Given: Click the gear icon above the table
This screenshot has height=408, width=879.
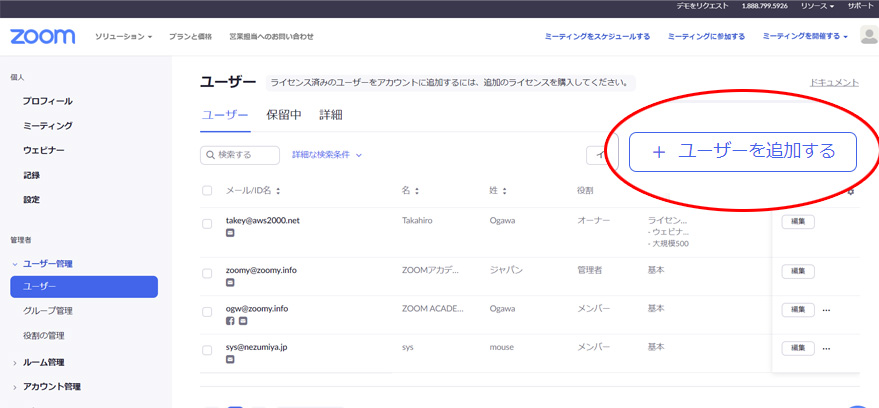Looking at the screenshot, I should tap(851, 190).
